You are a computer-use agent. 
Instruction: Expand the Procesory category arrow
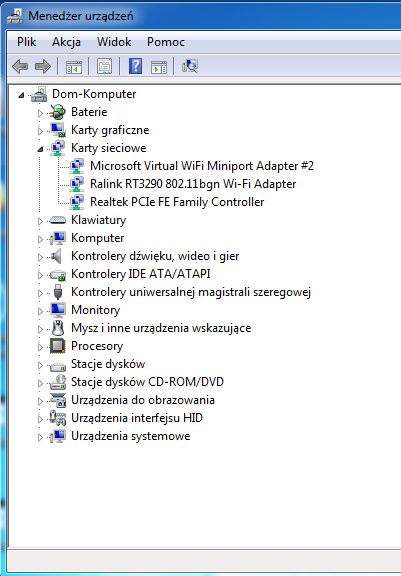(40, 347)
